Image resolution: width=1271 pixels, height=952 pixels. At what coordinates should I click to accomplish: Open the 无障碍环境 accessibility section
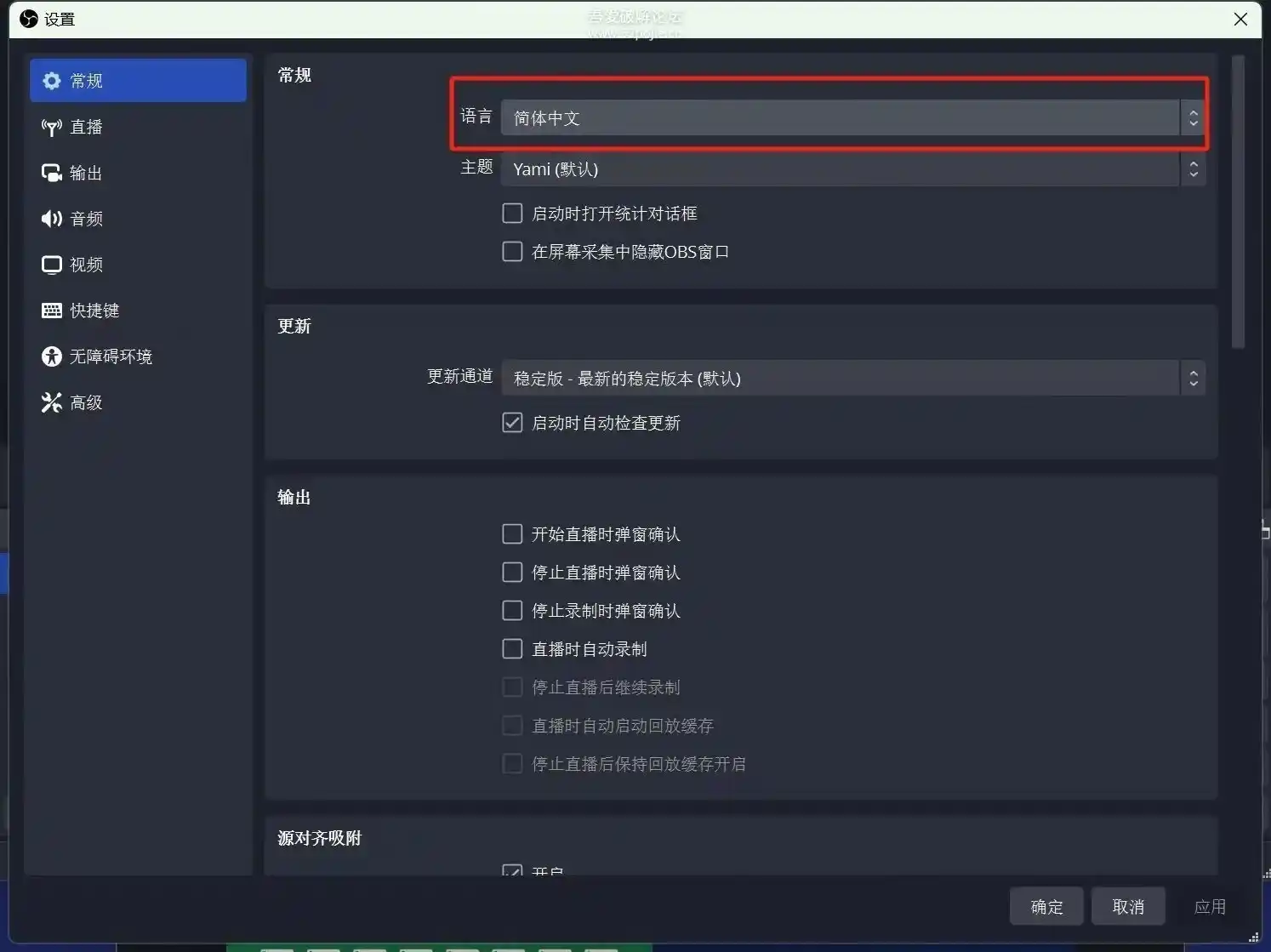click(110, 356)
